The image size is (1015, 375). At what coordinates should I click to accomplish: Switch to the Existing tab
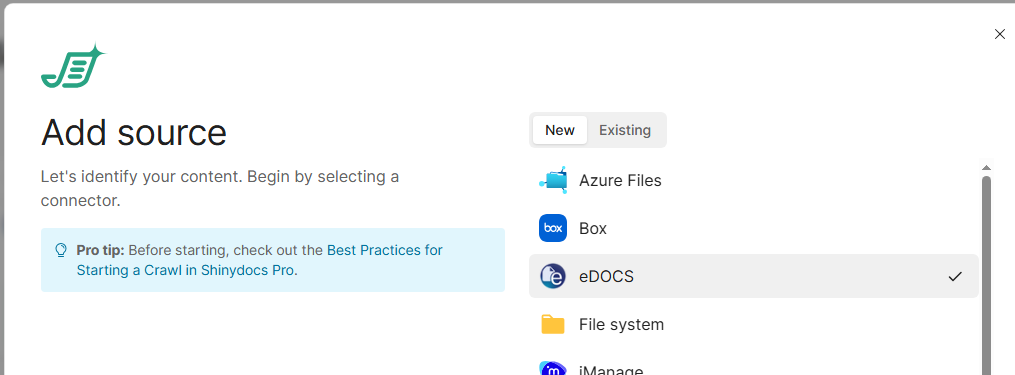pos(625,130)
